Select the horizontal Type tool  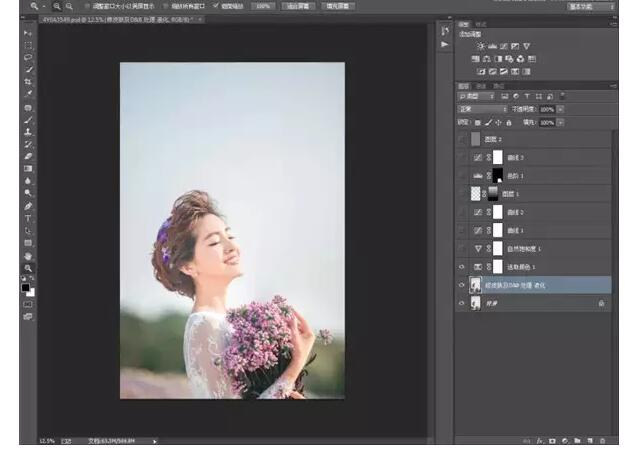[x=28, y=218]
